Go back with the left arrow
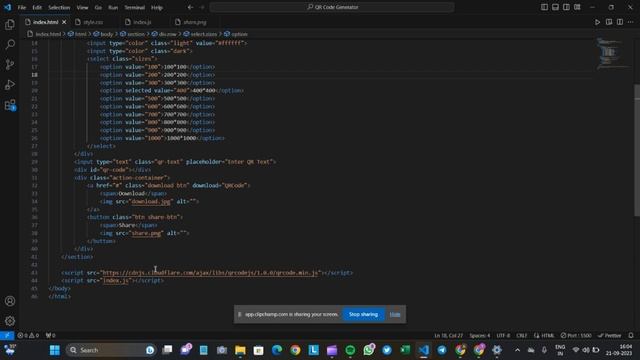 point(190,7)
